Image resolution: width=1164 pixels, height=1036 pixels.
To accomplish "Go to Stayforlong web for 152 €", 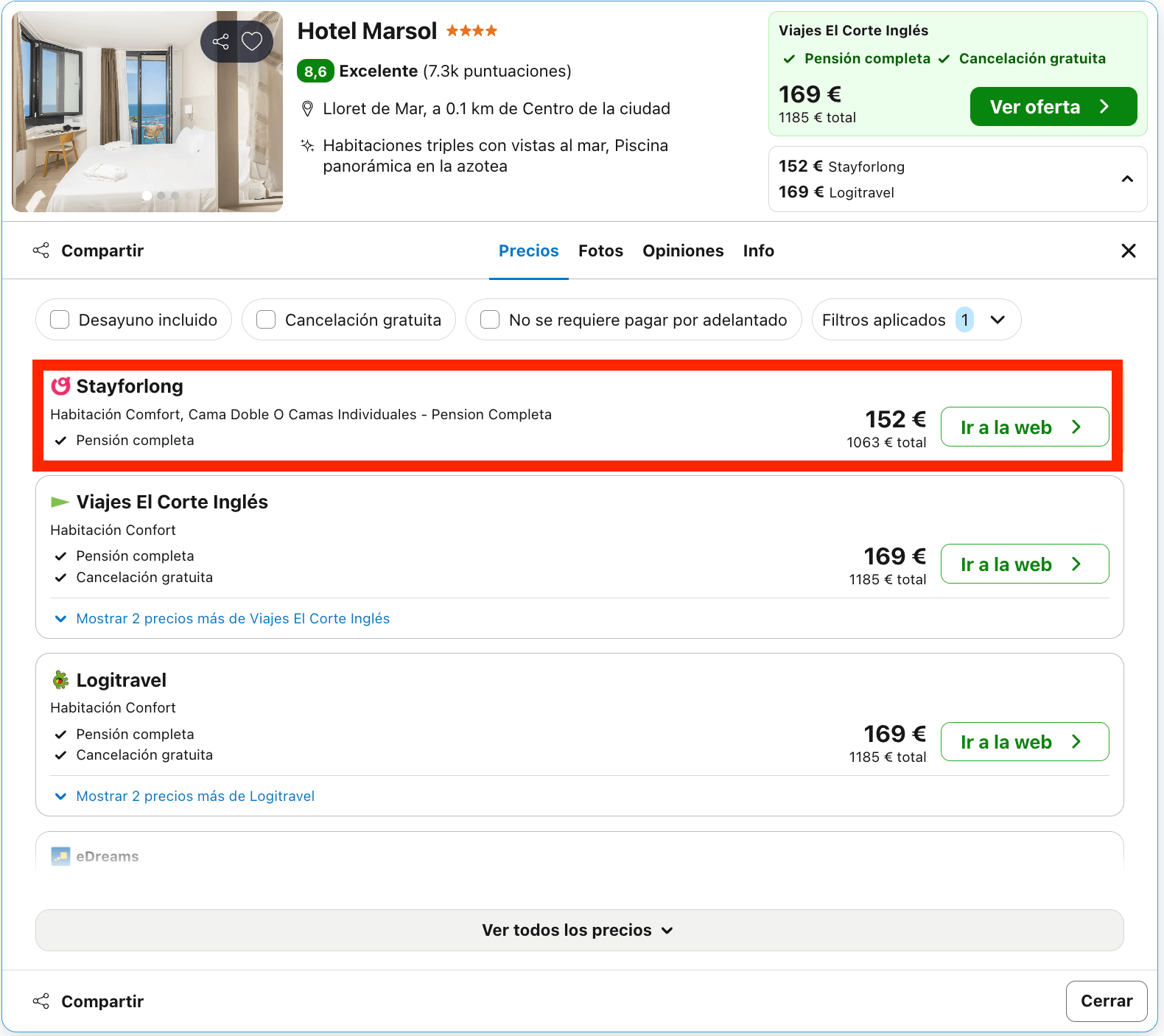I will click(1025, 427).
